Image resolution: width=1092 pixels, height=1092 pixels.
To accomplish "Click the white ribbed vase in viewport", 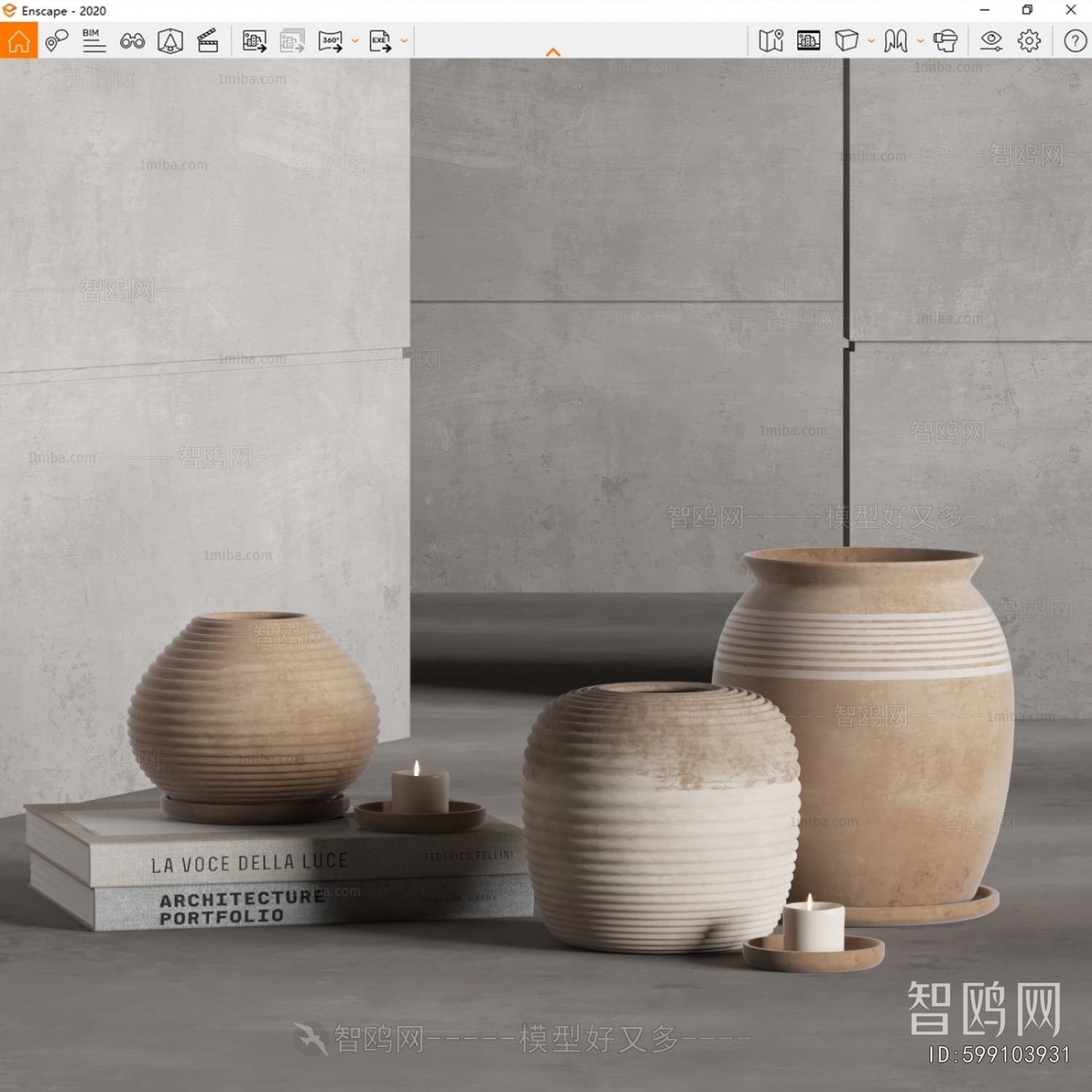I will tap(661, 817).
